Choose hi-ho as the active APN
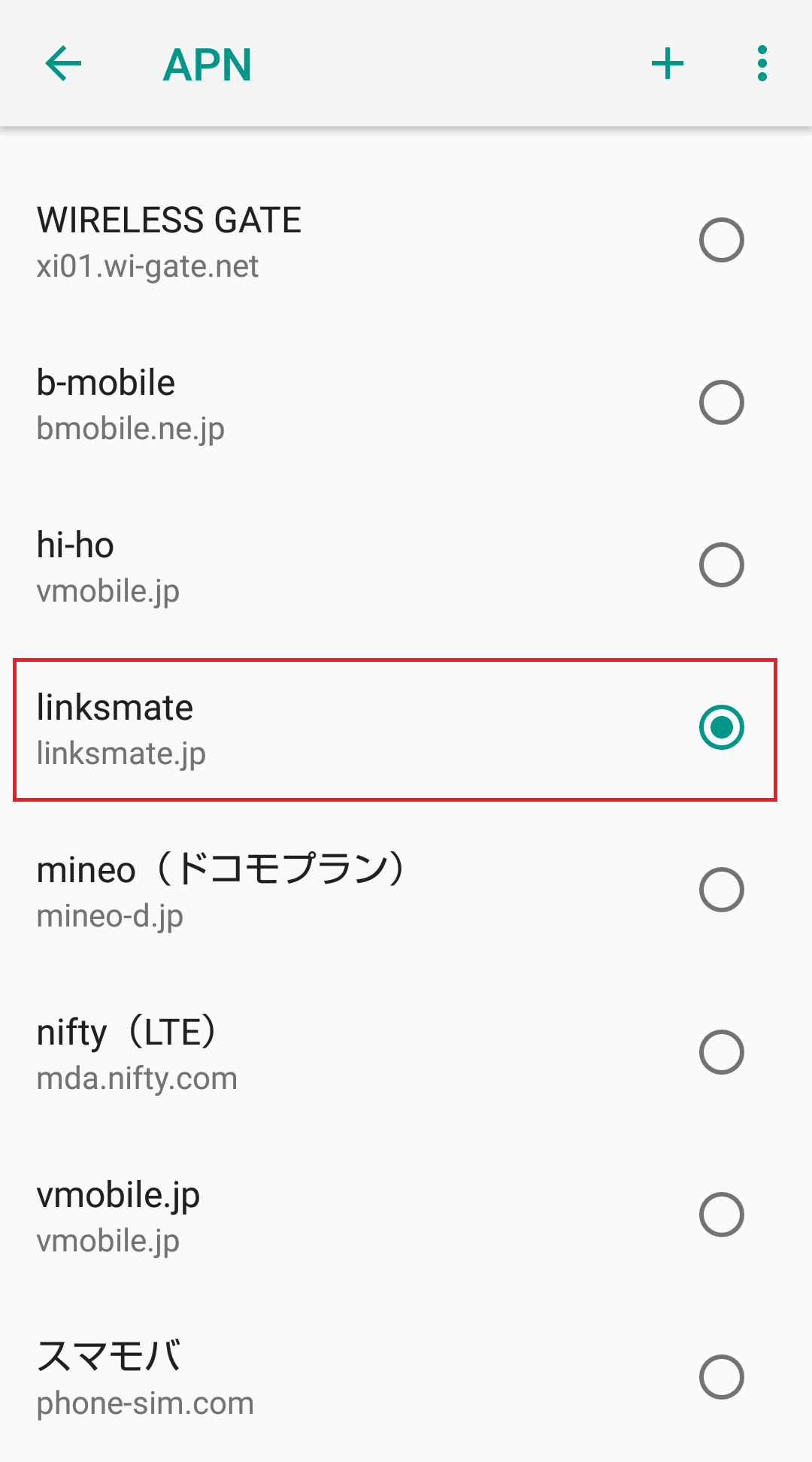The image size is (812, 1462). click(722, 566)
